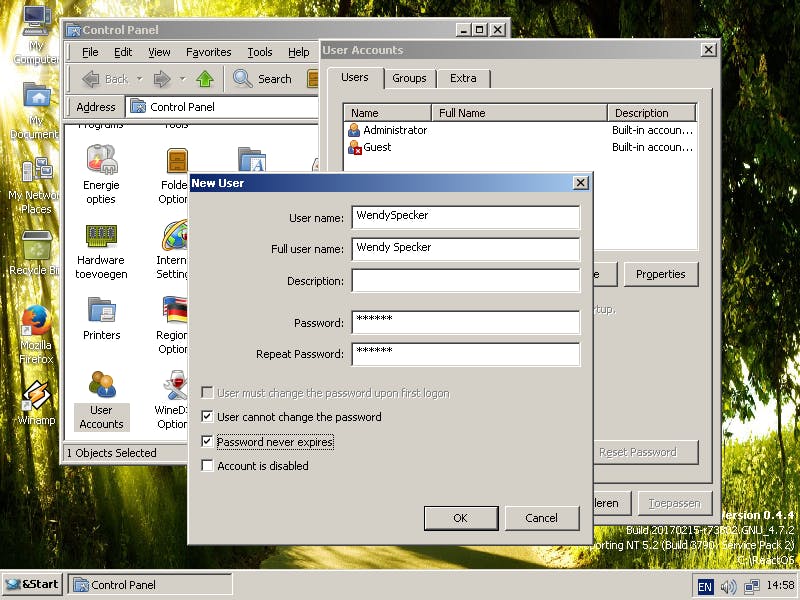Open the File menu in Control Panel
800x600 pixels.
[90, 52]
